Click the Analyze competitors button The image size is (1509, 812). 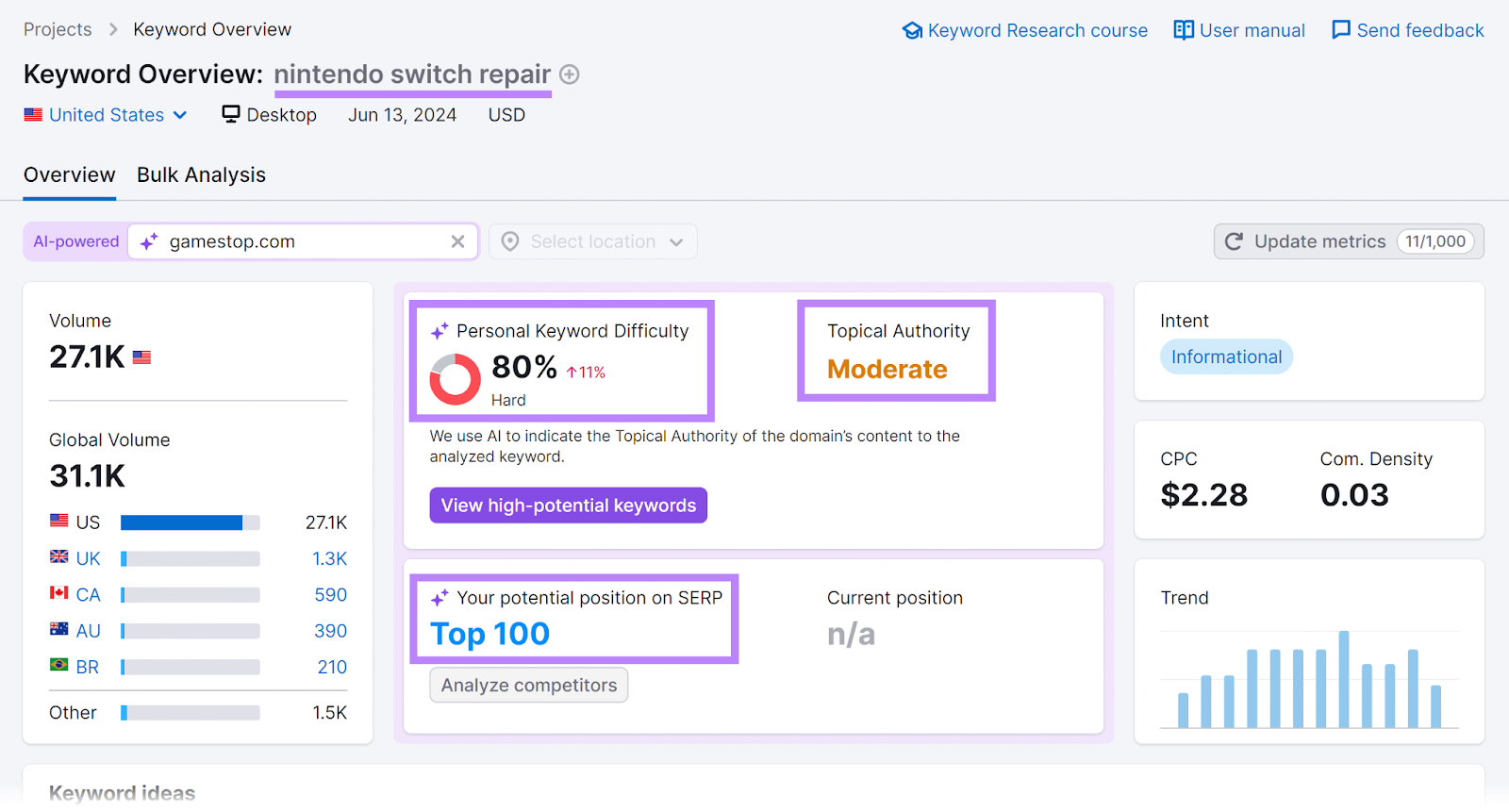[x=528, y=685]
